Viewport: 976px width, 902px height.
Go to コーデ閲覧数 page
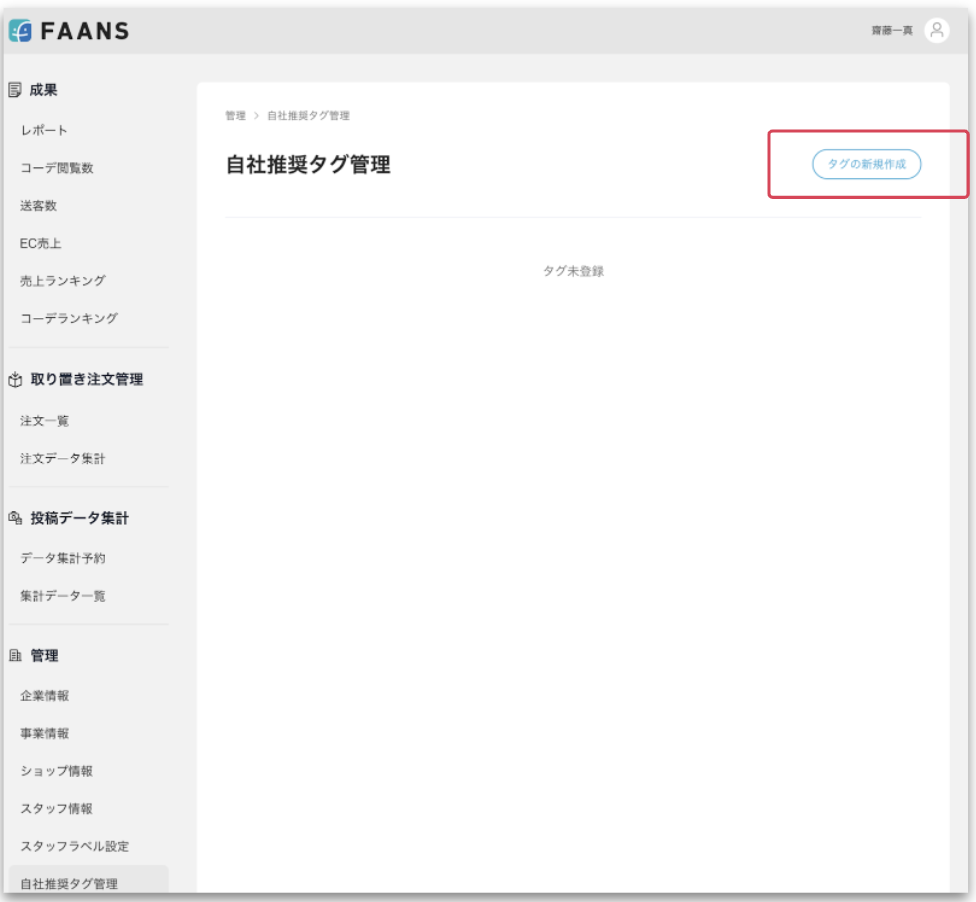click(x=57, y=168)
